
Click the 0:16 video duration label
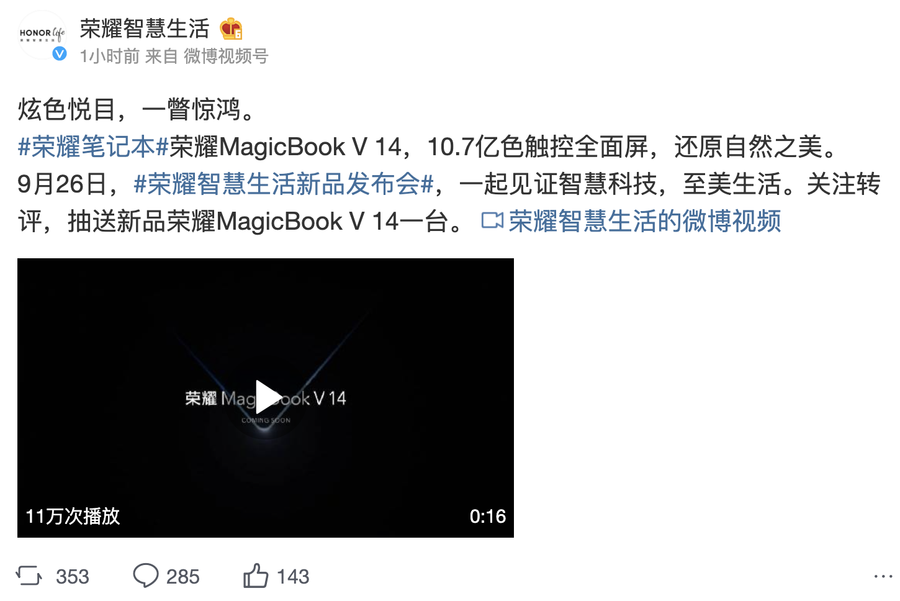point(487,516)
